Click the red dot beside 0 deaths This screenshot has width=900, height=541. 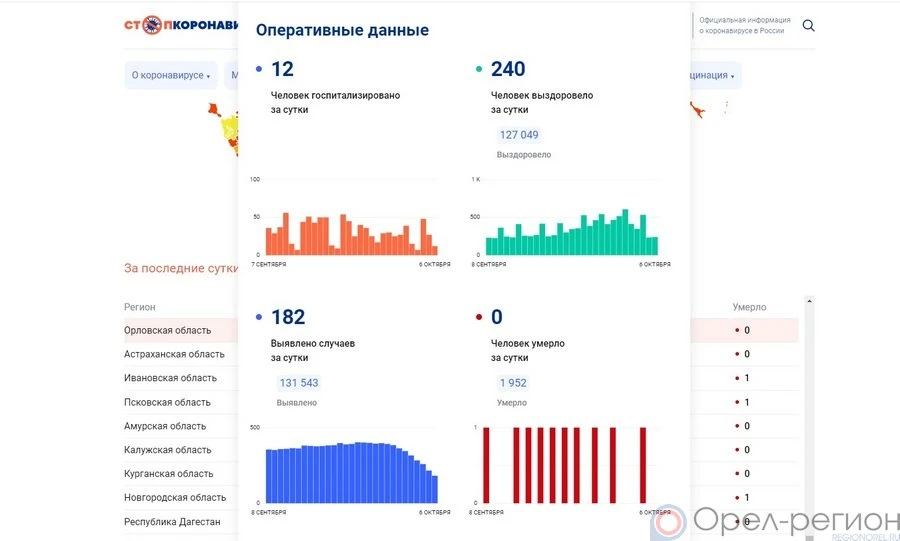pos(479,318)
